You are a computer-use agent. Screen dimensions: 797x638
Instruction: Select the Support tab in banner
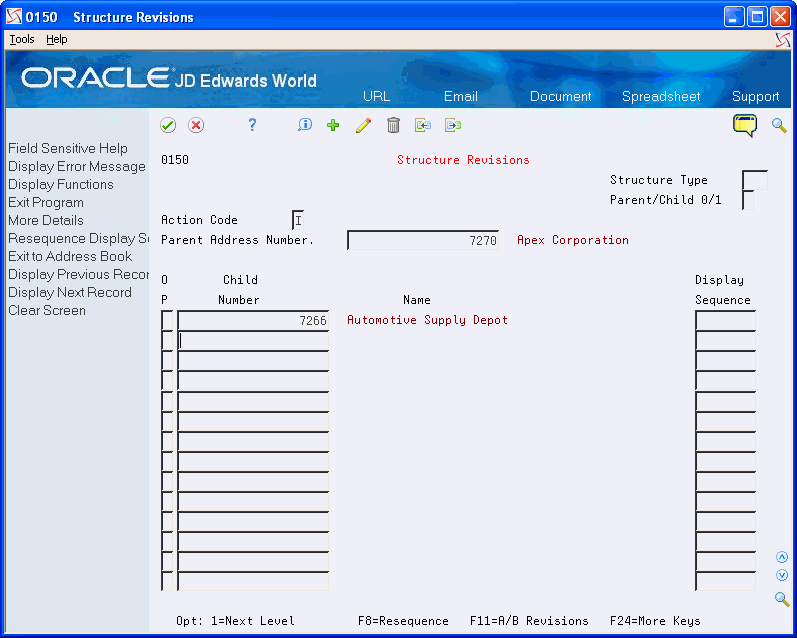point(755,96)
